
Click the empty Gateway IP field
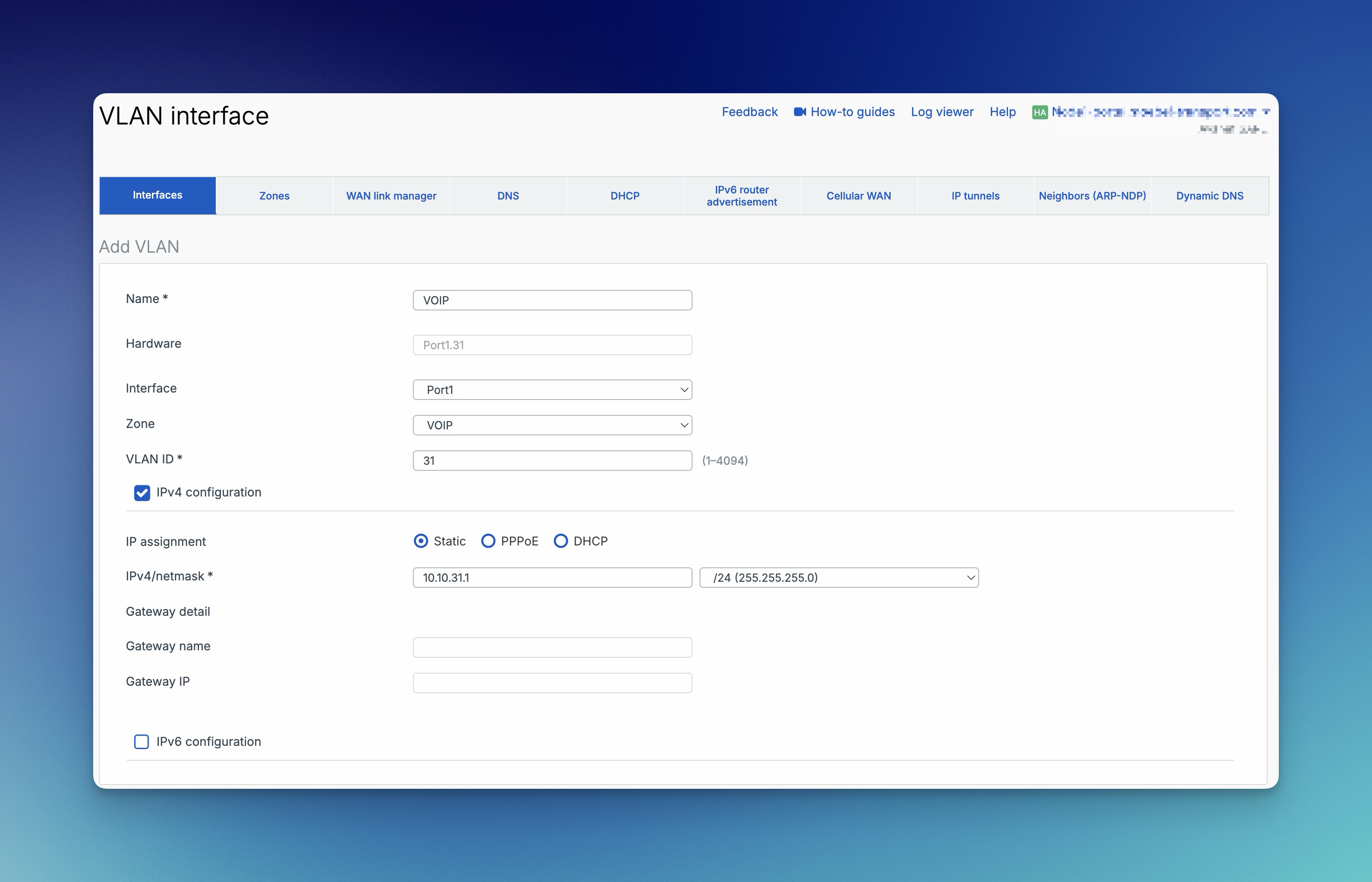click(552, 683)
